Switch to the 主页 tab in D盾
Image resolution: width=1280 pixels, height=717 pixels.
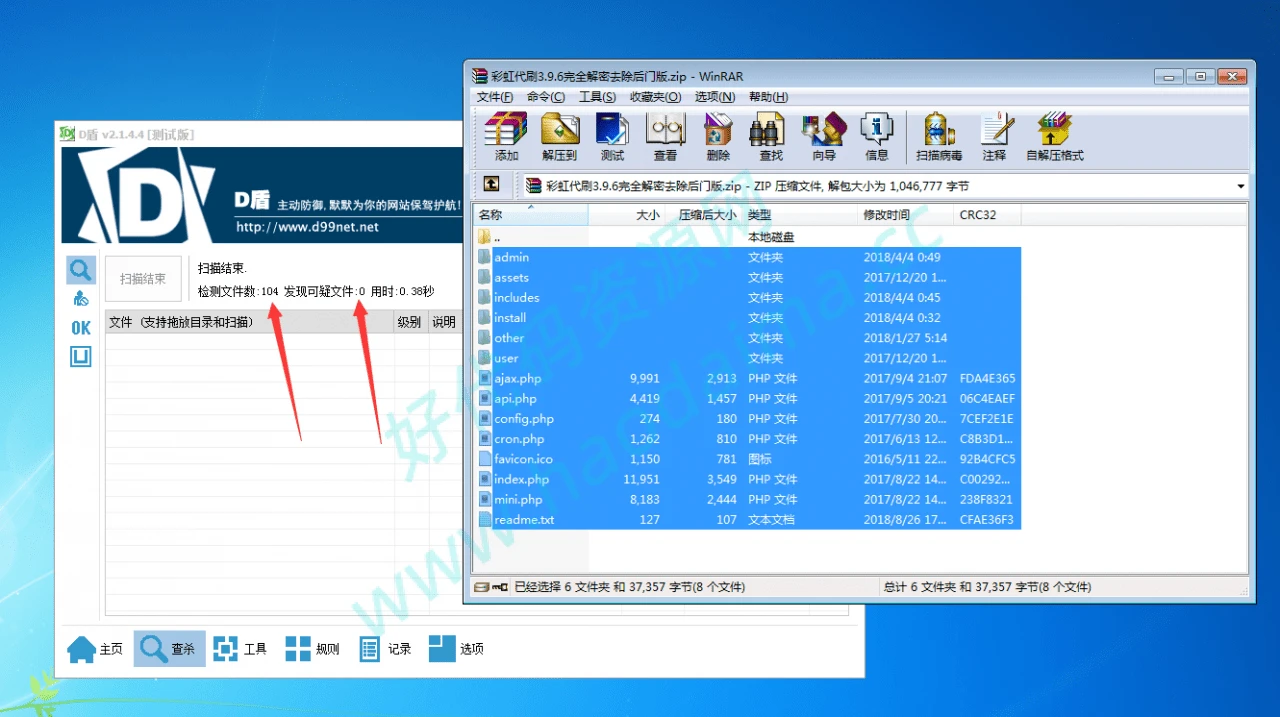pyautogui.click(x=96, y=649)
